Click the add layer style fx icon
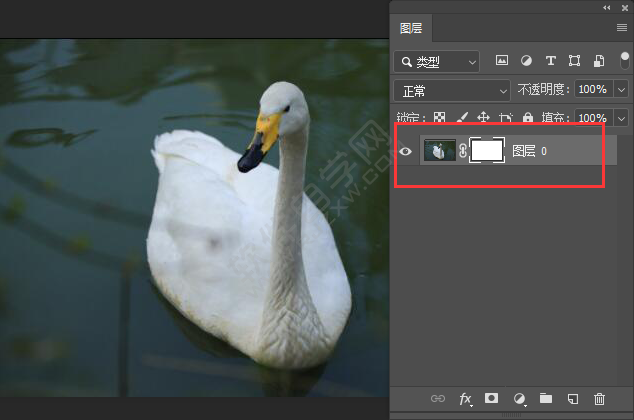The width and height of the screenshot is (634, 420). [465, 399]
